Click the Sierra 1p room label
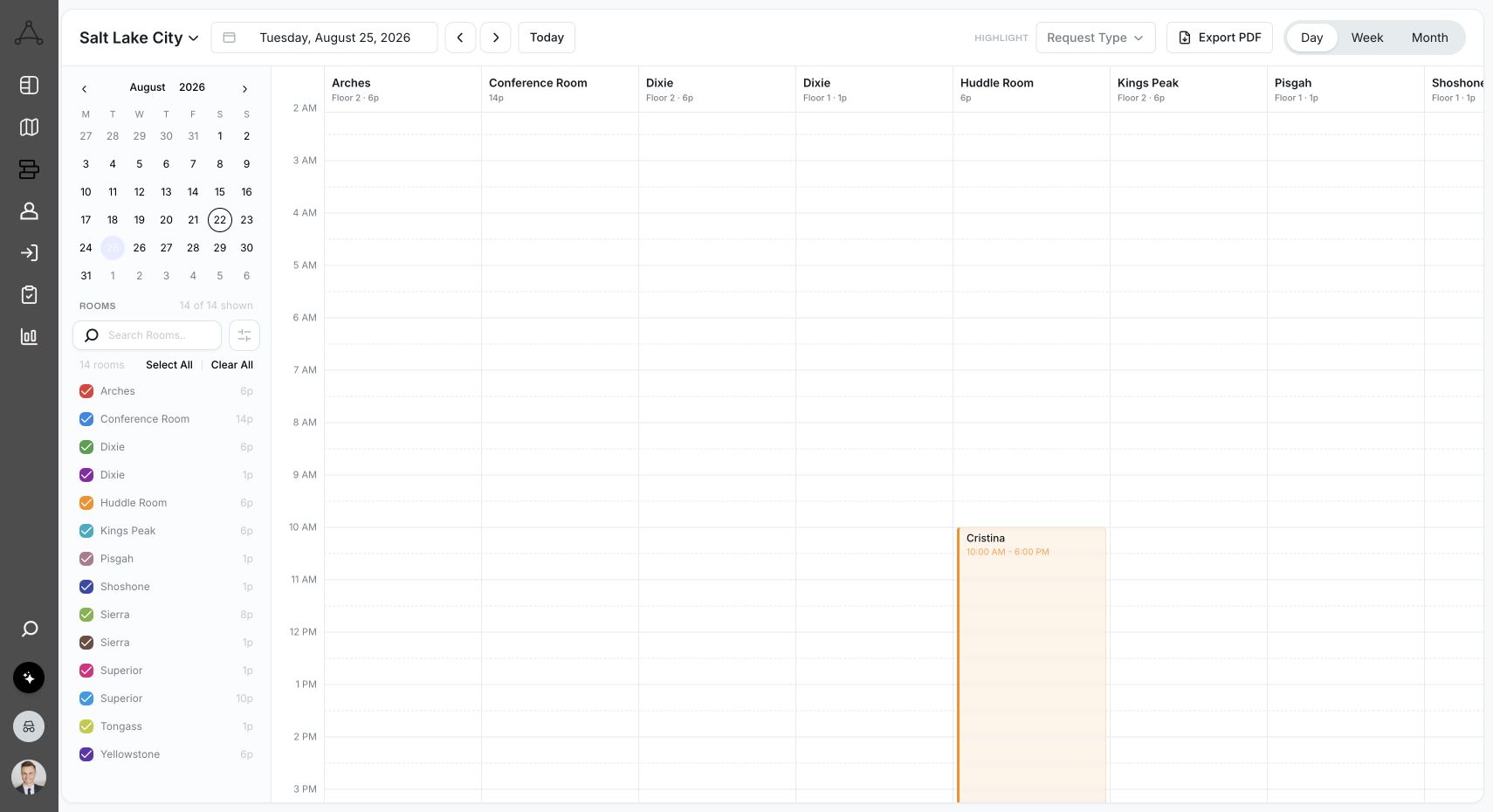Screen dimensions: 1493x812 pos(114,643)
